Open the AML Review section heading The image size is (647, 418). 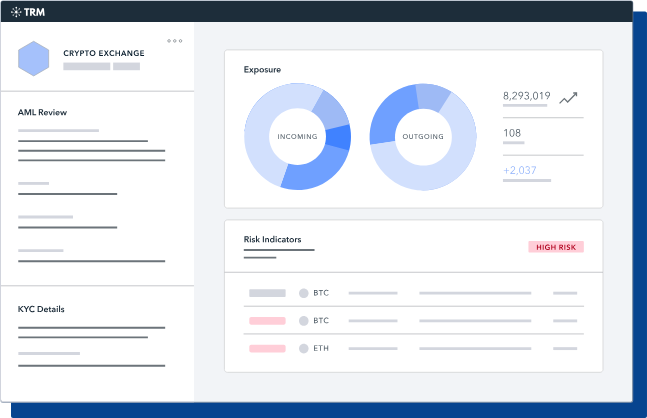point(42,112)
